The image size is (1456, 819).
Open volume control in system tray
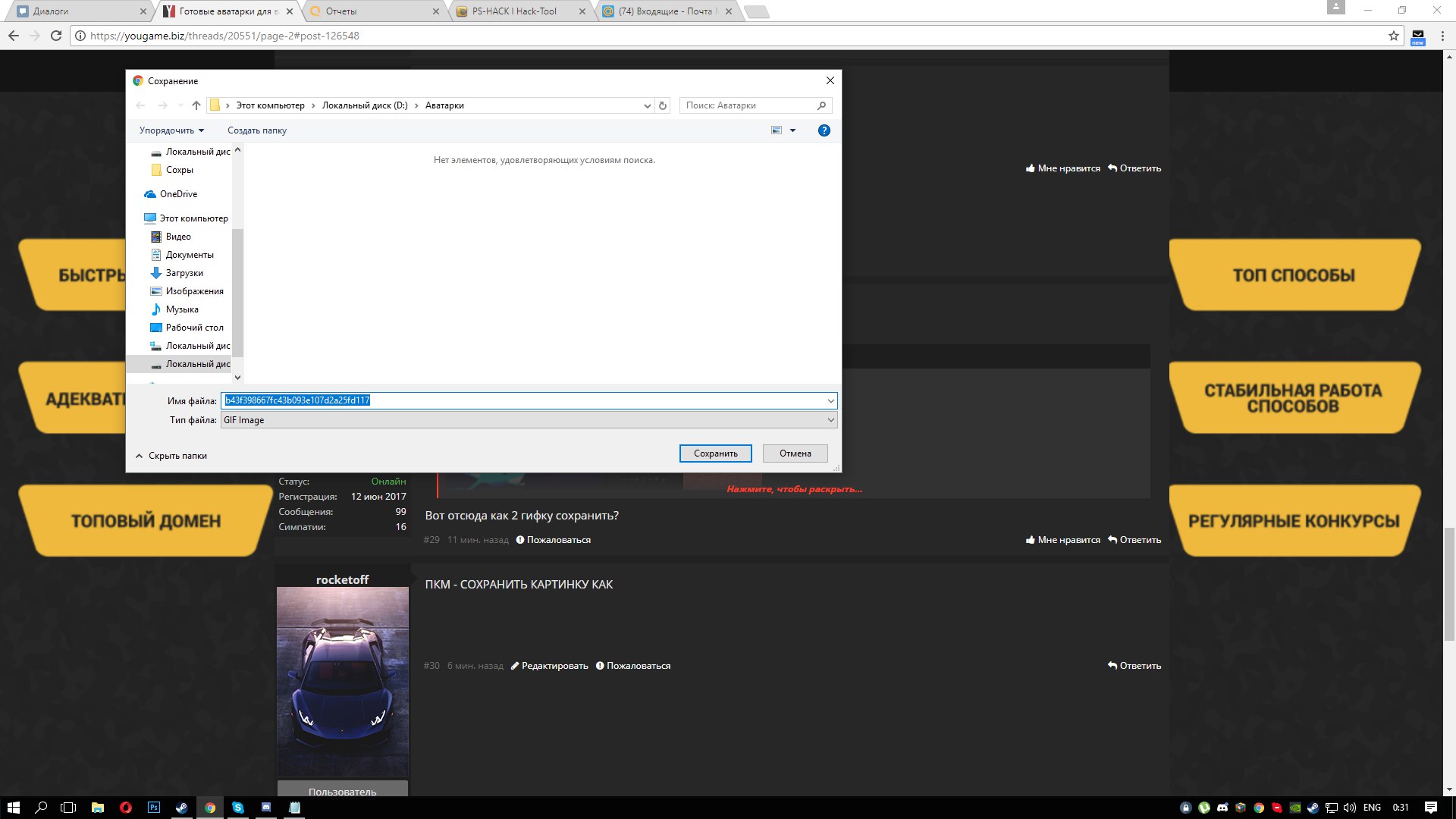[x=1350, y=808]
